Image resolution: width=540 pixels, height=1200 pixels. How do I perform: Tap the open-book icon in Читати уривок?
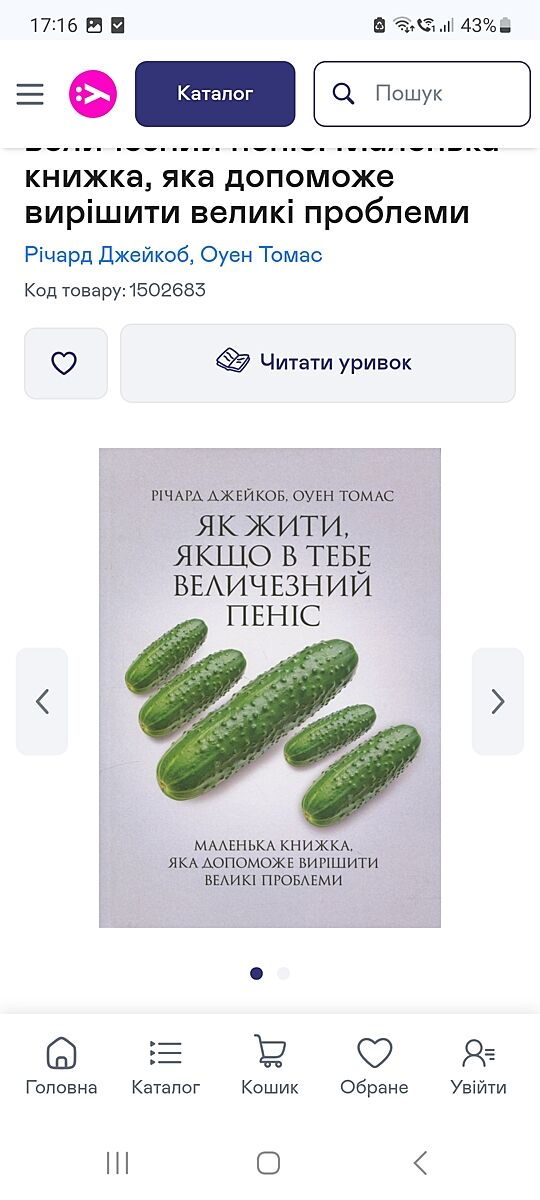pyautogui.click(x=233, y=362)
